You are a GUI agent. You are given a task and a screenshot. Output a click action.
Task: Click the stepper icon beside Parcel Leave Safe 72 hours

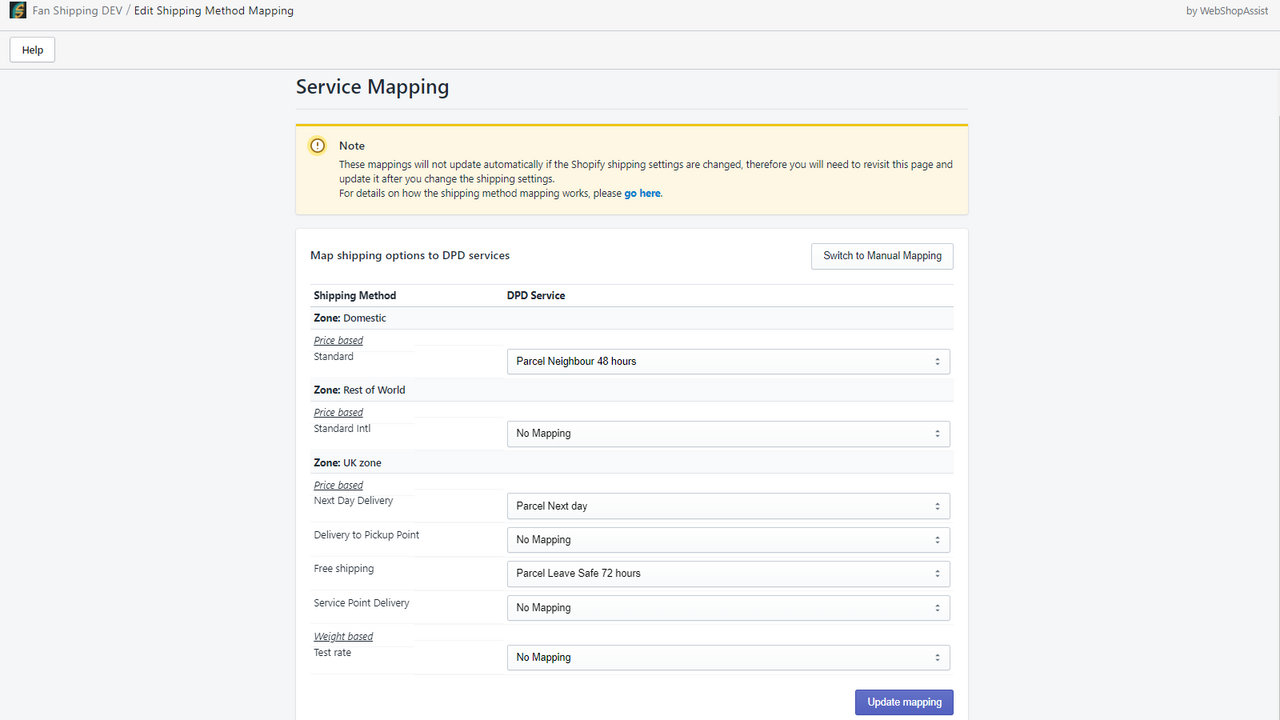click(937, 573)
